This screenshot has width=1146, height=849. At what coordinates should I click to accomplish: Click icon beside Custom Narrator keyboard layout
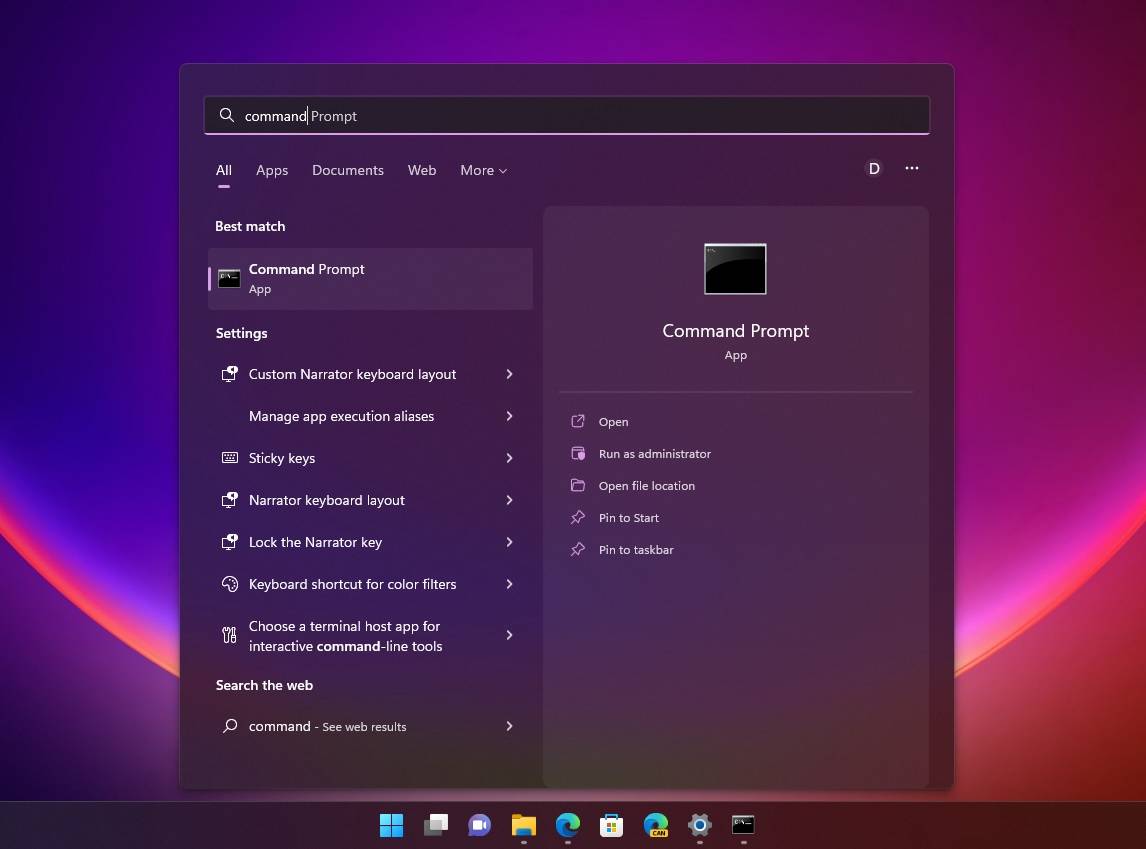pos(229,374)
